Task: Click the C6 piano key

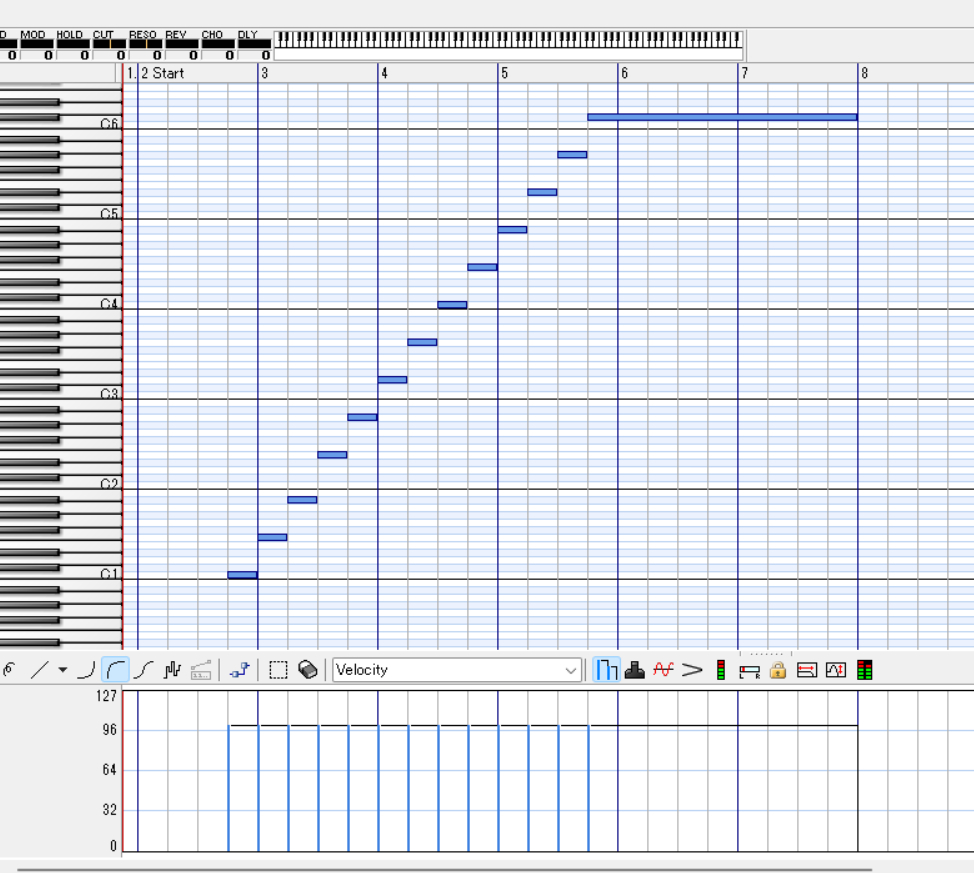Action: (93, 124)
